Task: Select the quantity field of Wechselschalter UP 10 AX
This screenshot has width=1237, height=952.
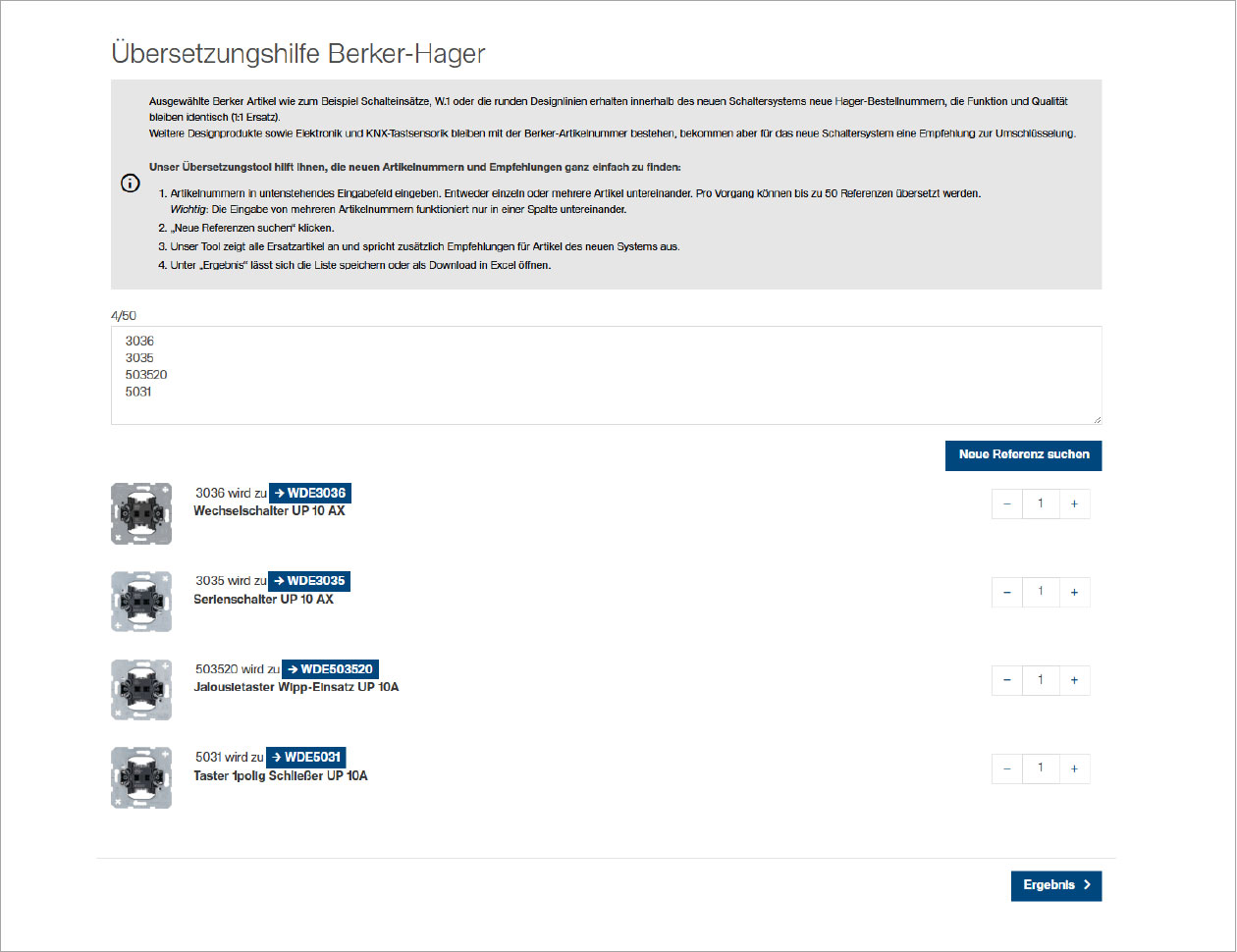Action: [x=1041, y=503]
